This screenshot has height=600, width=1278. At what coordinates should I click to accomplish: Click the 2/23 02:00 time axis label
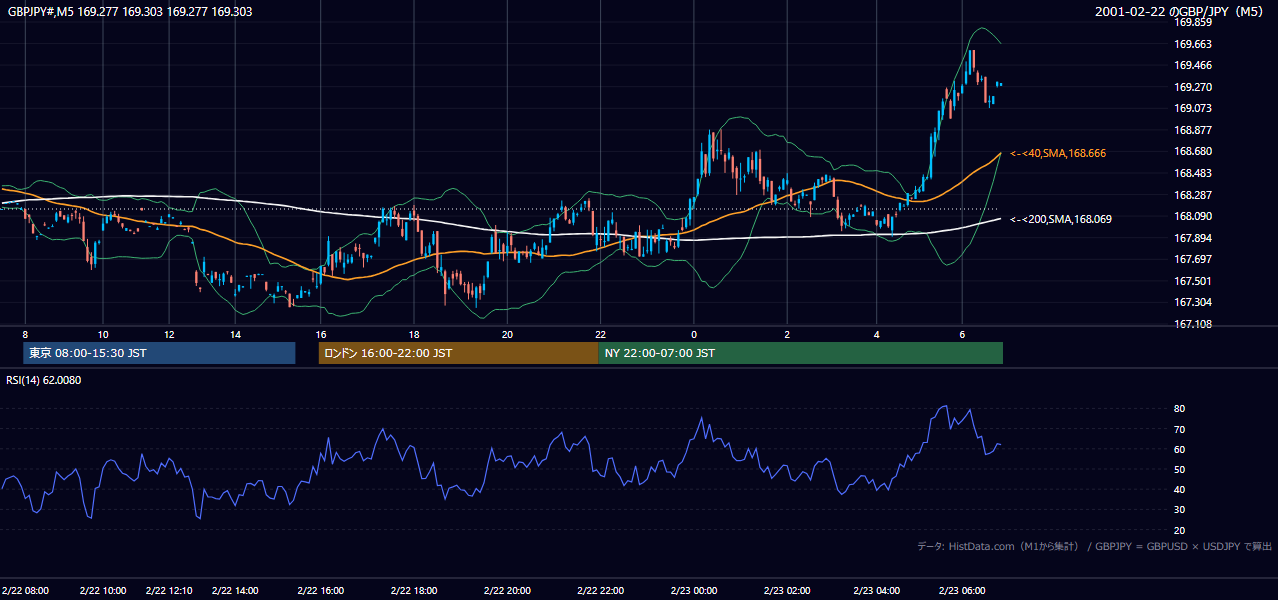787,591
